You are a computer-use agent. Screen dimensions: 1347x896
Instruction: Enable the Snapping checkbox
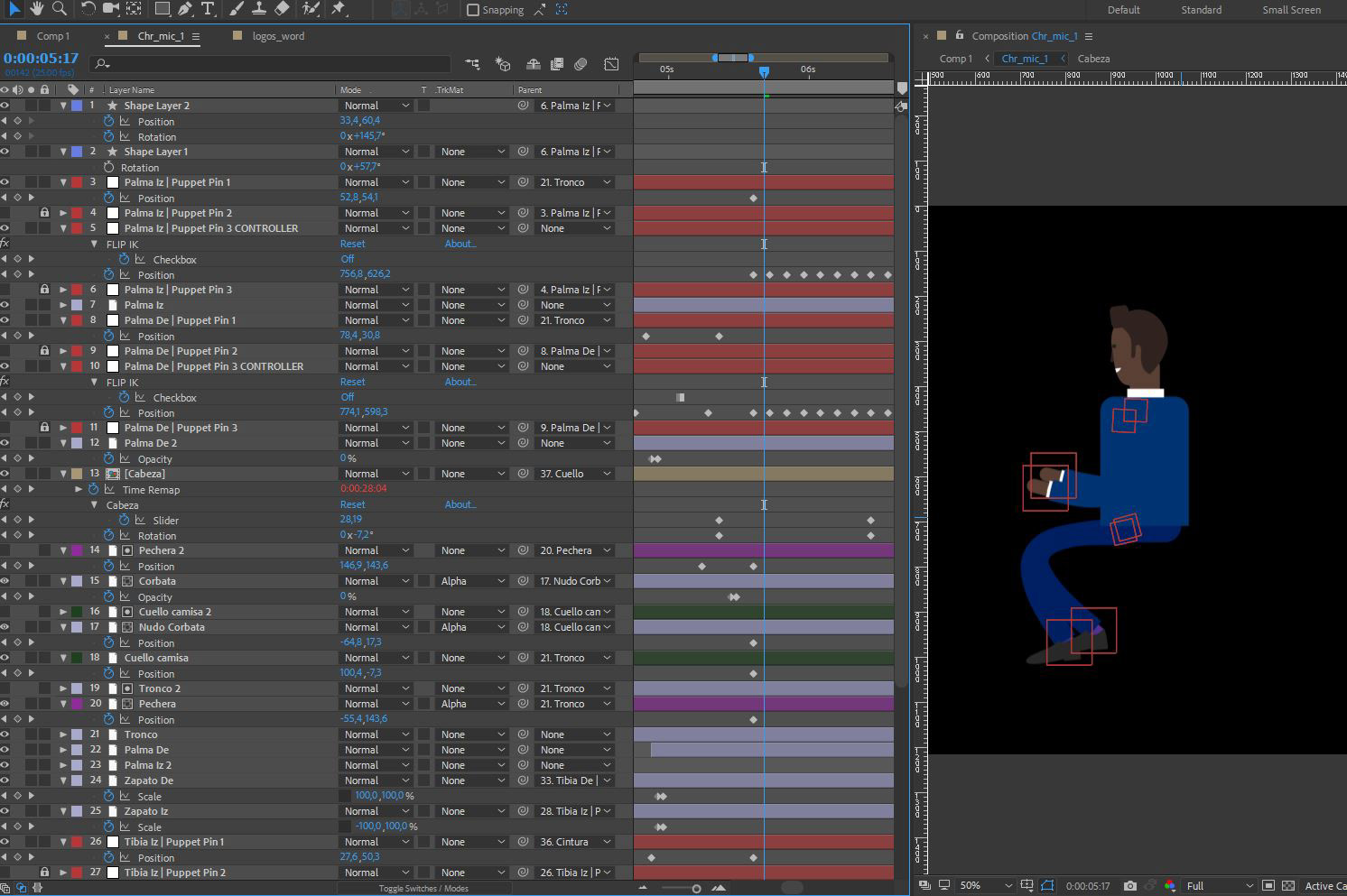(473, 10)
